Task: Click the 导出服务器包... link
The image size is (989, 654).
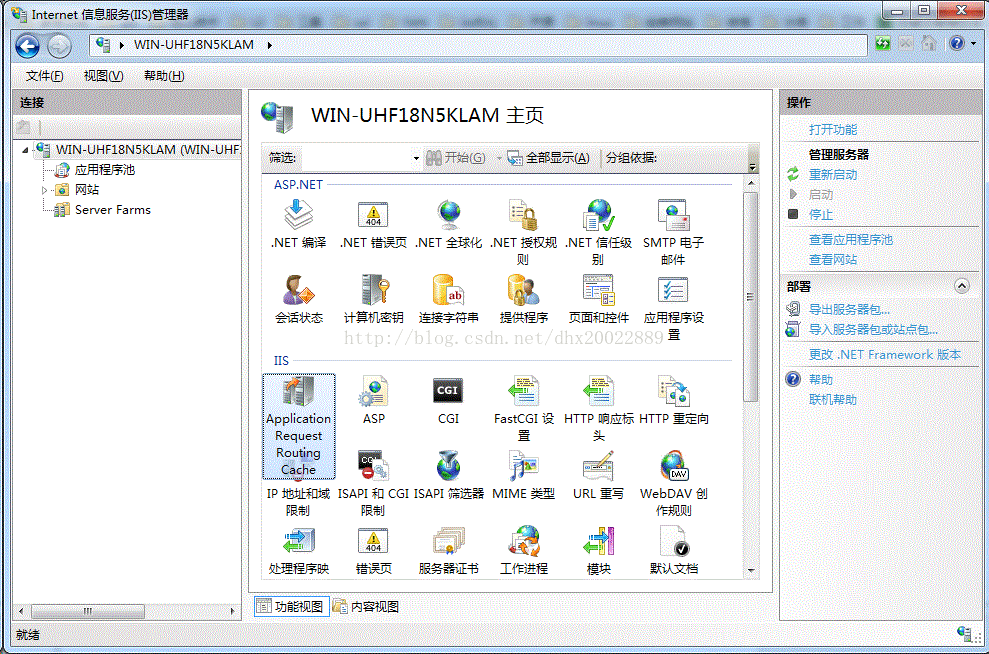Action: pyautogui.click(x=849, y=310)
